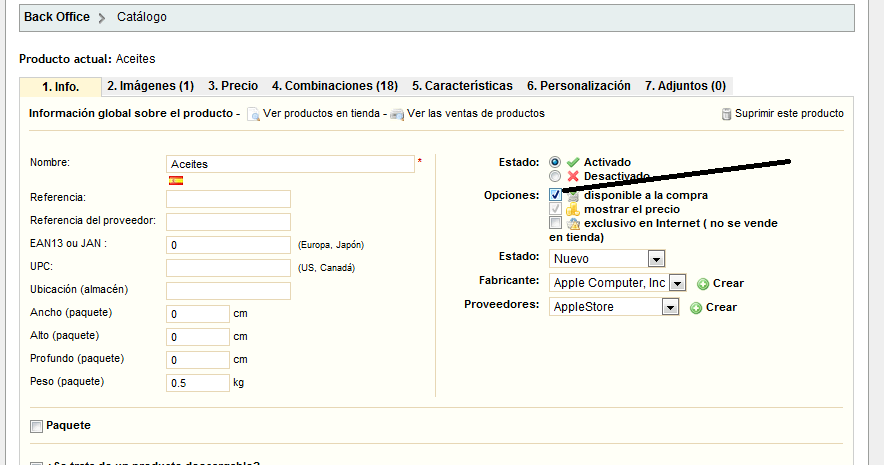Uncheck disponible a la compra checkbox
The height and width of the screenshot is (465, 884).
click(x=555, y=195)
